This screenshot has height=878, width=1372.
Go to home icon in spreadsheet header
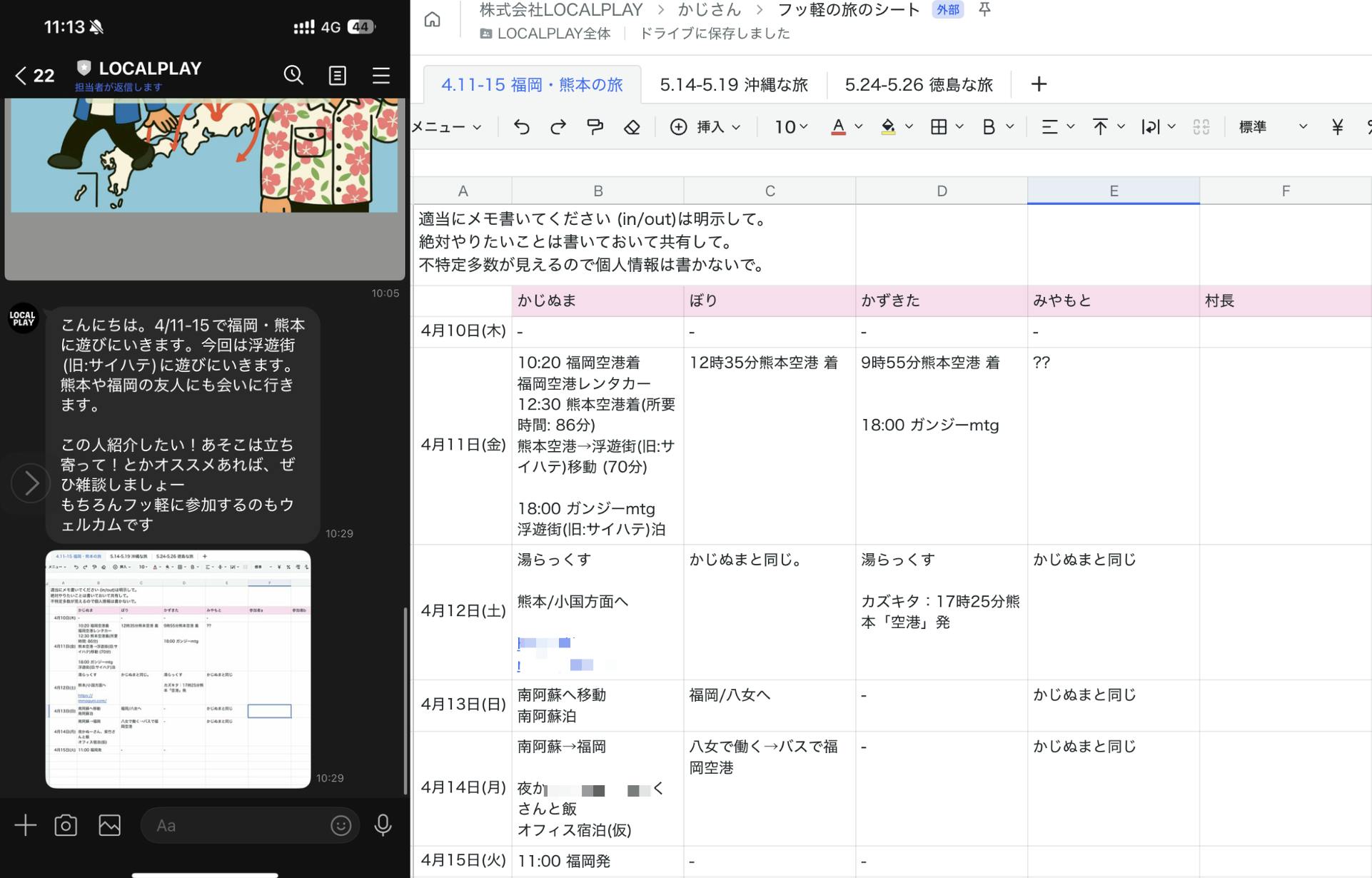click(432, 19)
